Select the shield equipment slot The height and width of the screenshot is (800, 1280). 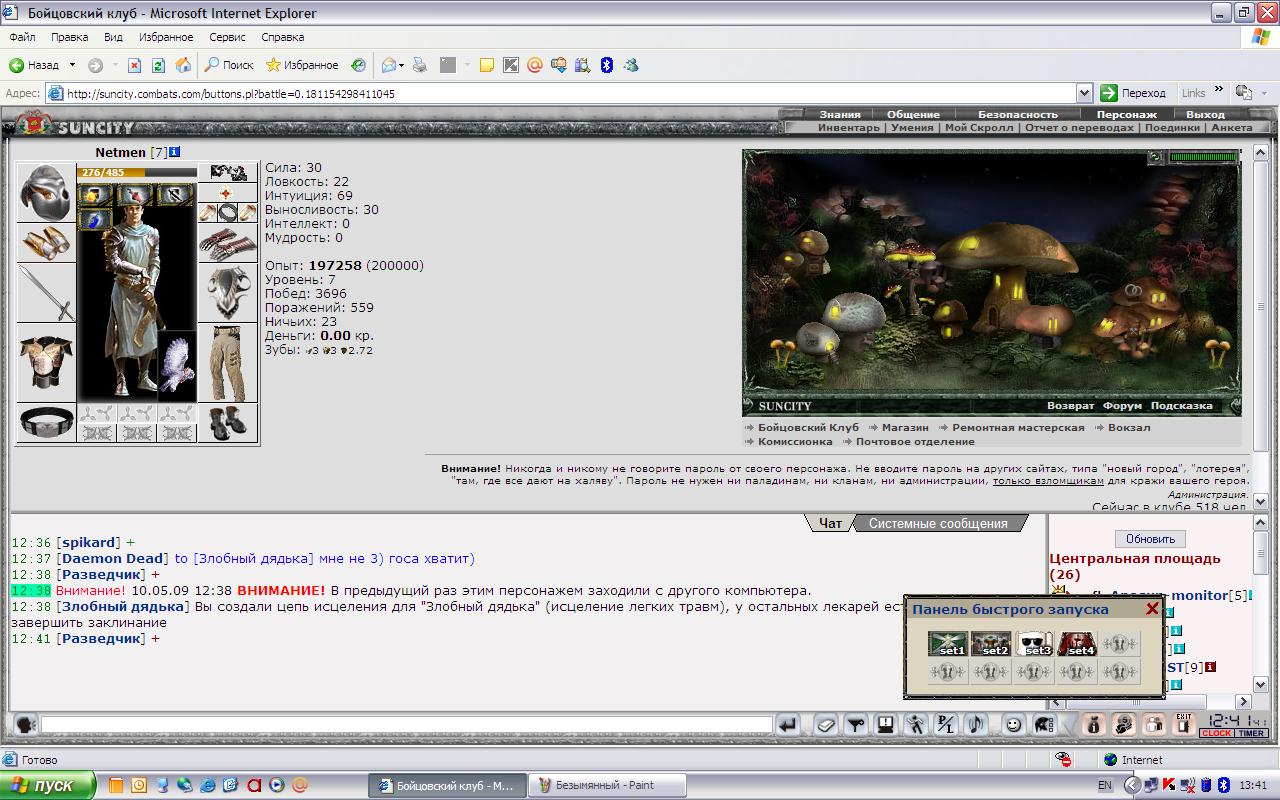tap(228, 293)
